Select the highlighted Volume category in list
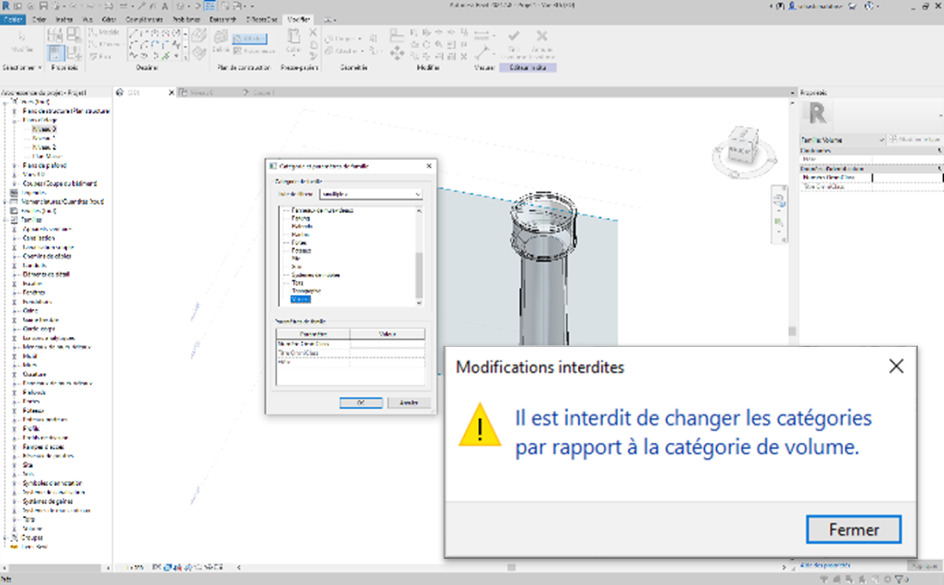 pyautogui.click(x=301, y=298)
